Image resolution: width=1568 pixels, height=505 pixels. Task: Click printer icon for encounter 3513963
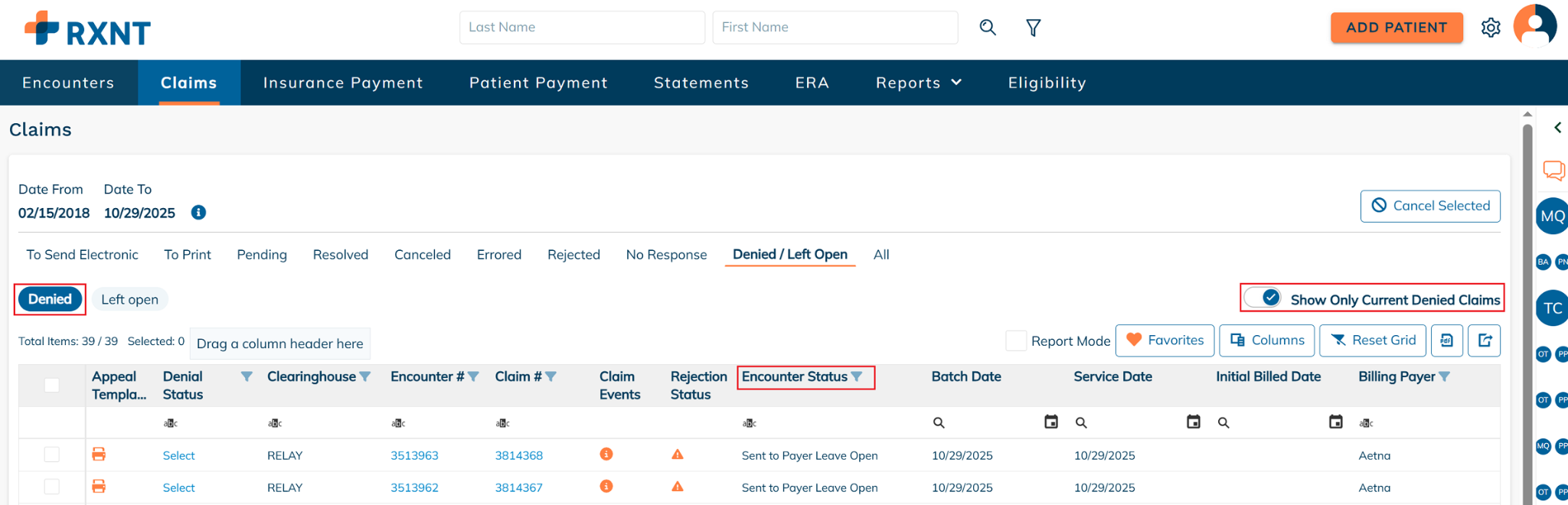(99, 454)
